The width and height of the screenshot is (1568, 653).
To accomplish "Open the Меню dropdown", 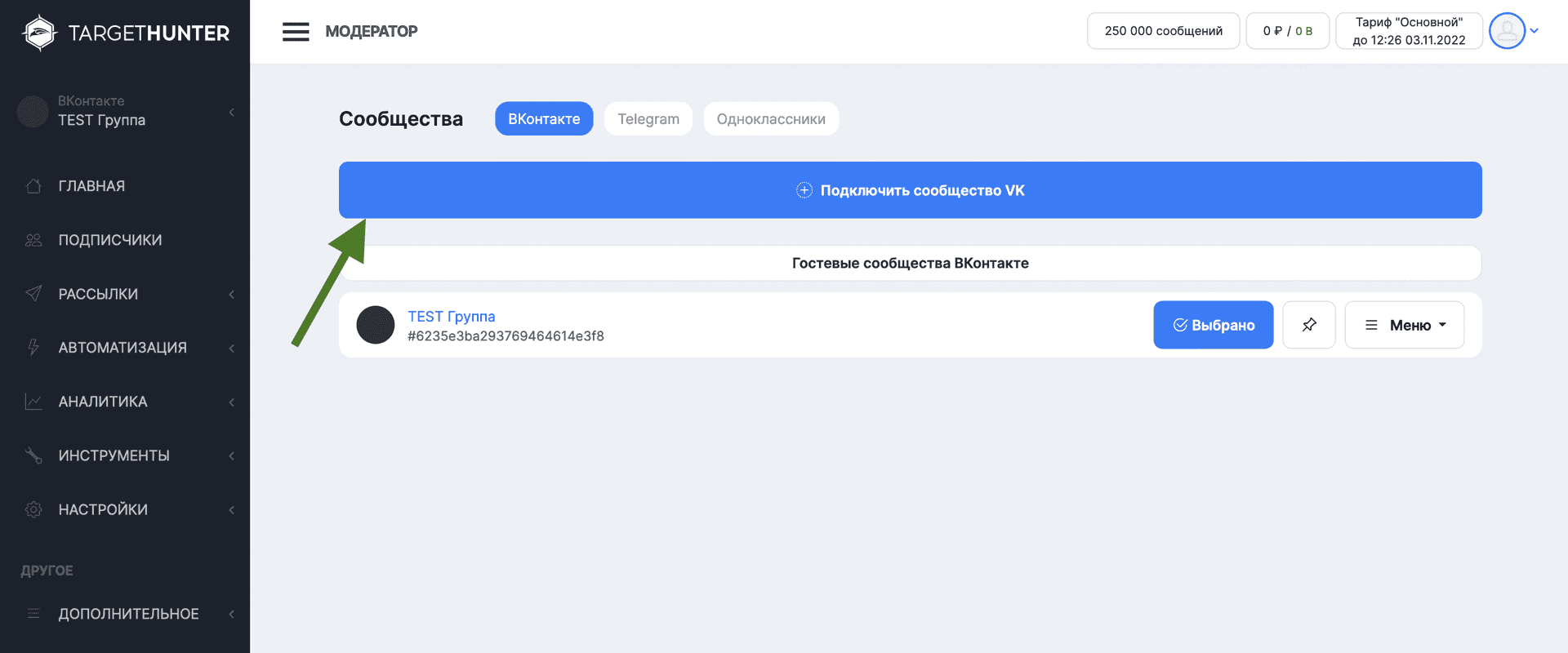I will tap(1404, 325).
